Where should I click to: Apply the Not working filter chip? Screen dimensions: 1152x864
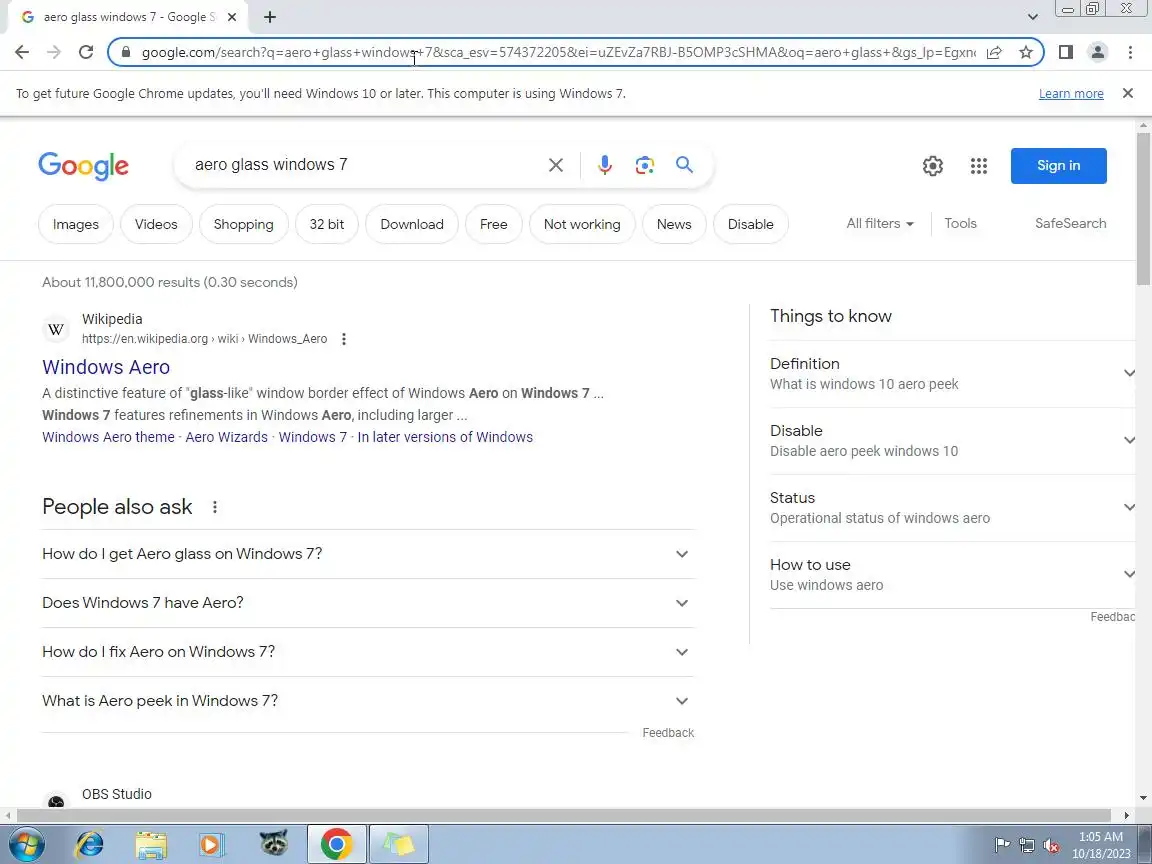pos(582,224)
